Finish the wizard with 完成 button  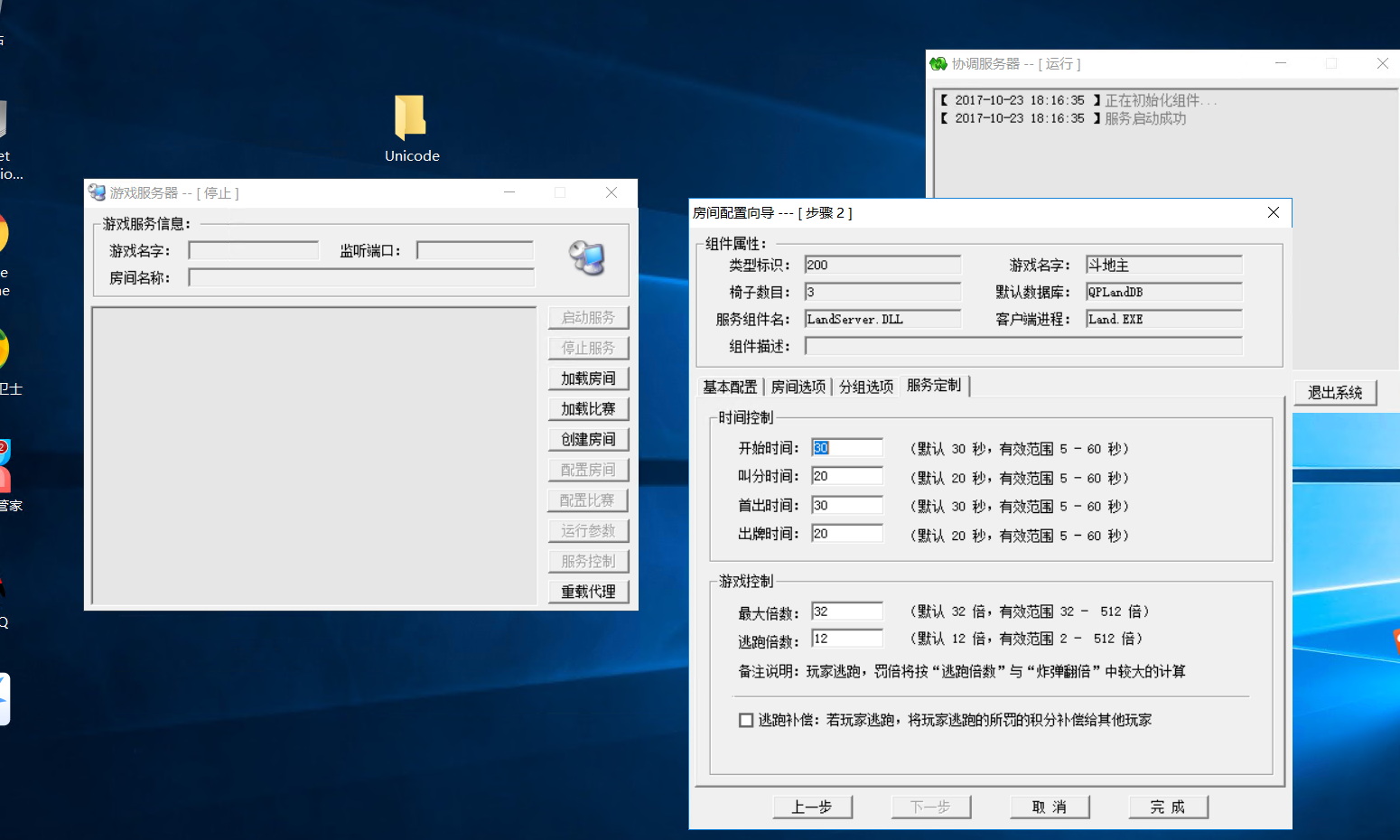pos(1168,807)
